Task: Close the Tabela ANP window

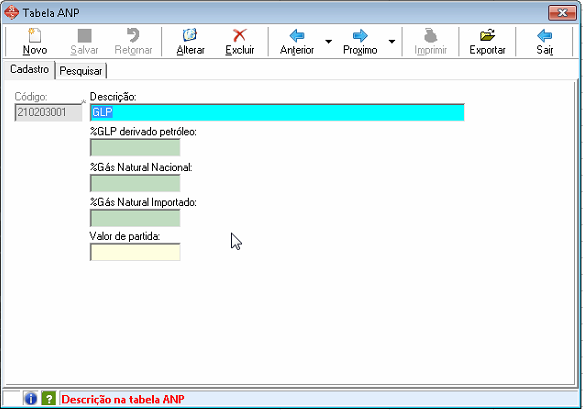Action: pos(562,13)
